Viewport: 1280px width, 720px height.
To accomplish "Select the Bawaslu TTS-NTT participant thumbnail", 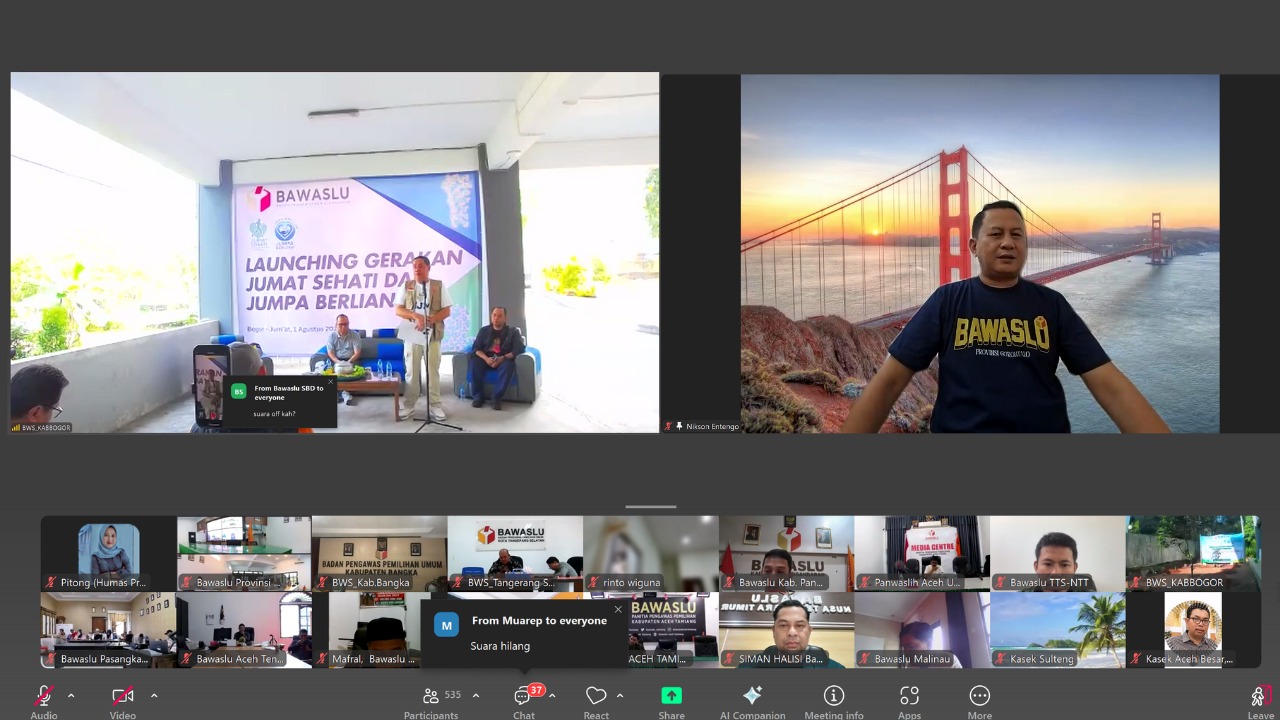I will coord(1057,553).
